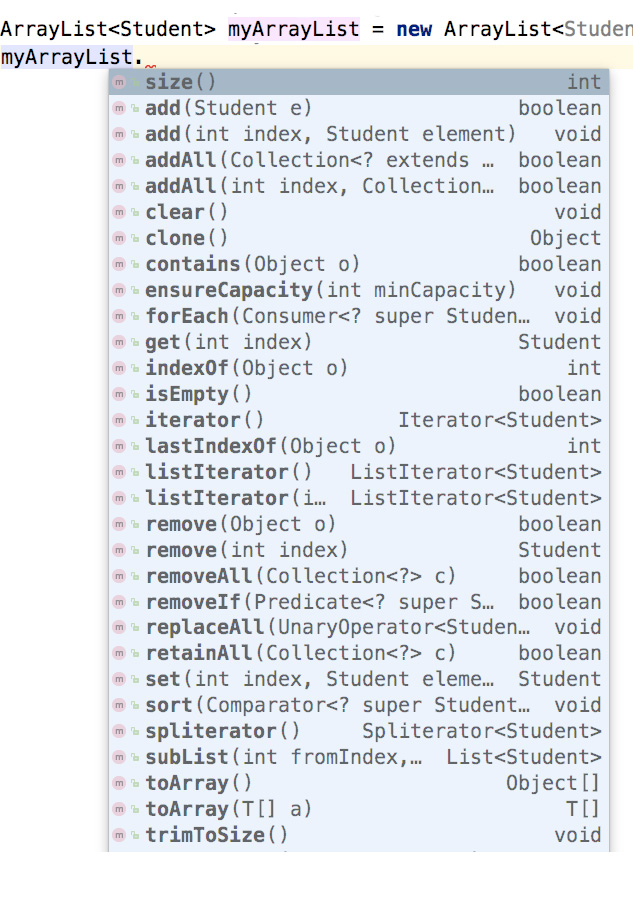Choose toArray() returning Object[]

[x=198, y=784]
